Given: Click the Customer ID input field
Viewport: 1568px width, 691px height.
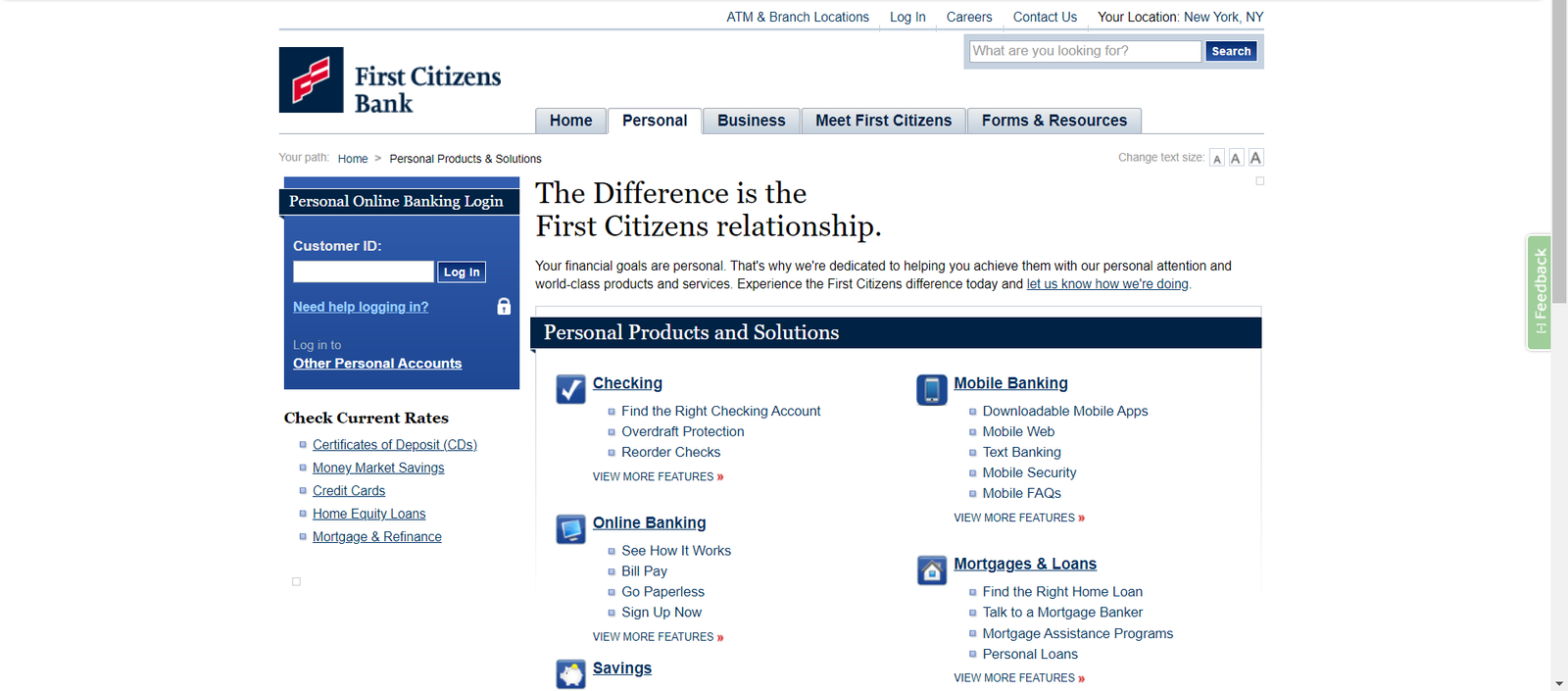Looking at the screenshot, I should [363, 271].
